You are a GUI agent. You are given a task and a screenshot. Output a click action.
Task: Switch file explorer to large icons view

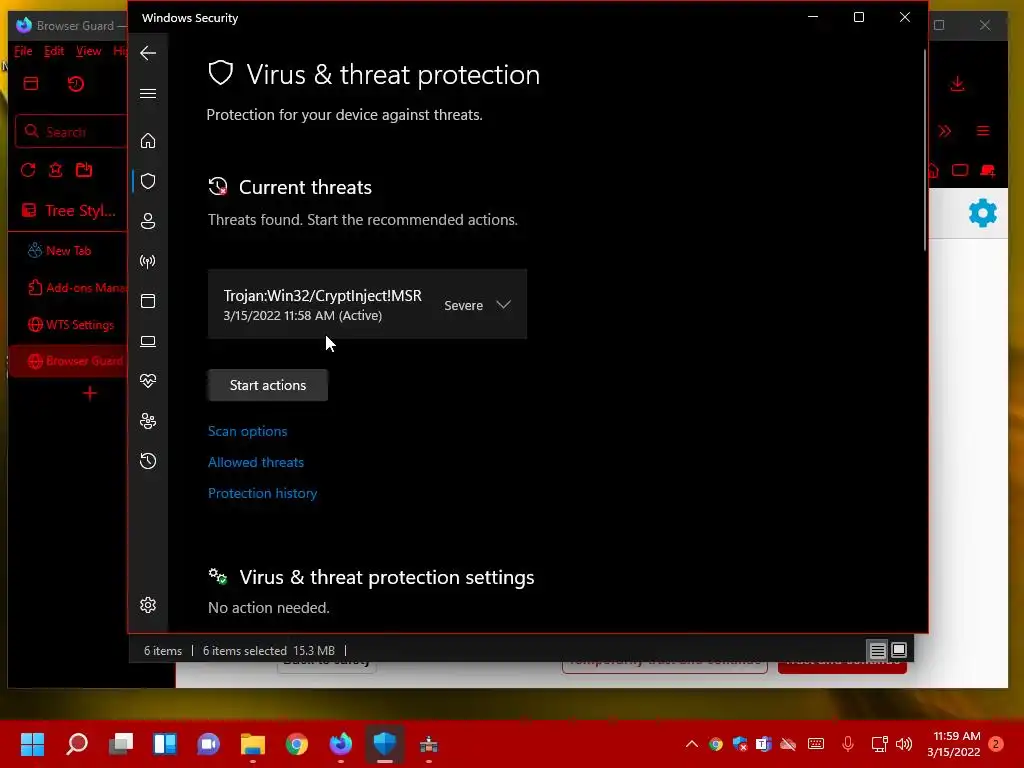[899, 650]
